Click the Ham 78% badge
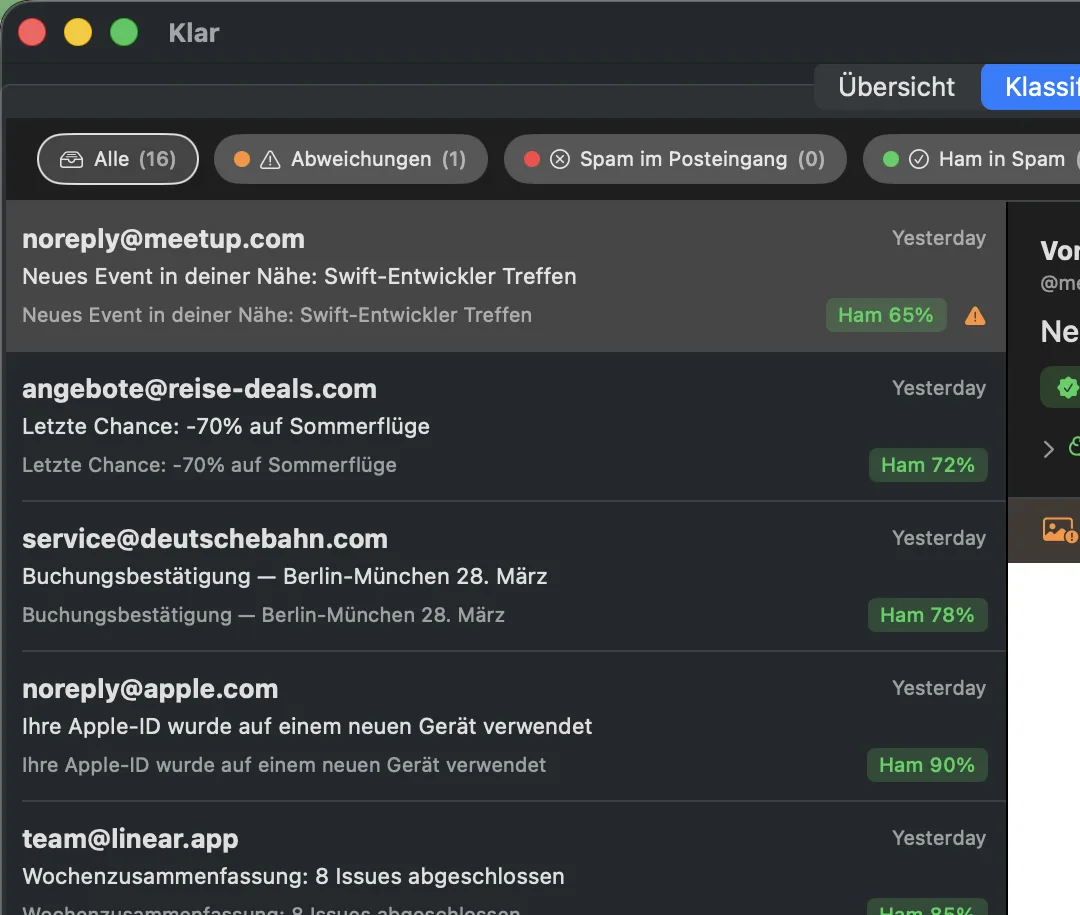1080x915 pixels. tap(927, 615)
